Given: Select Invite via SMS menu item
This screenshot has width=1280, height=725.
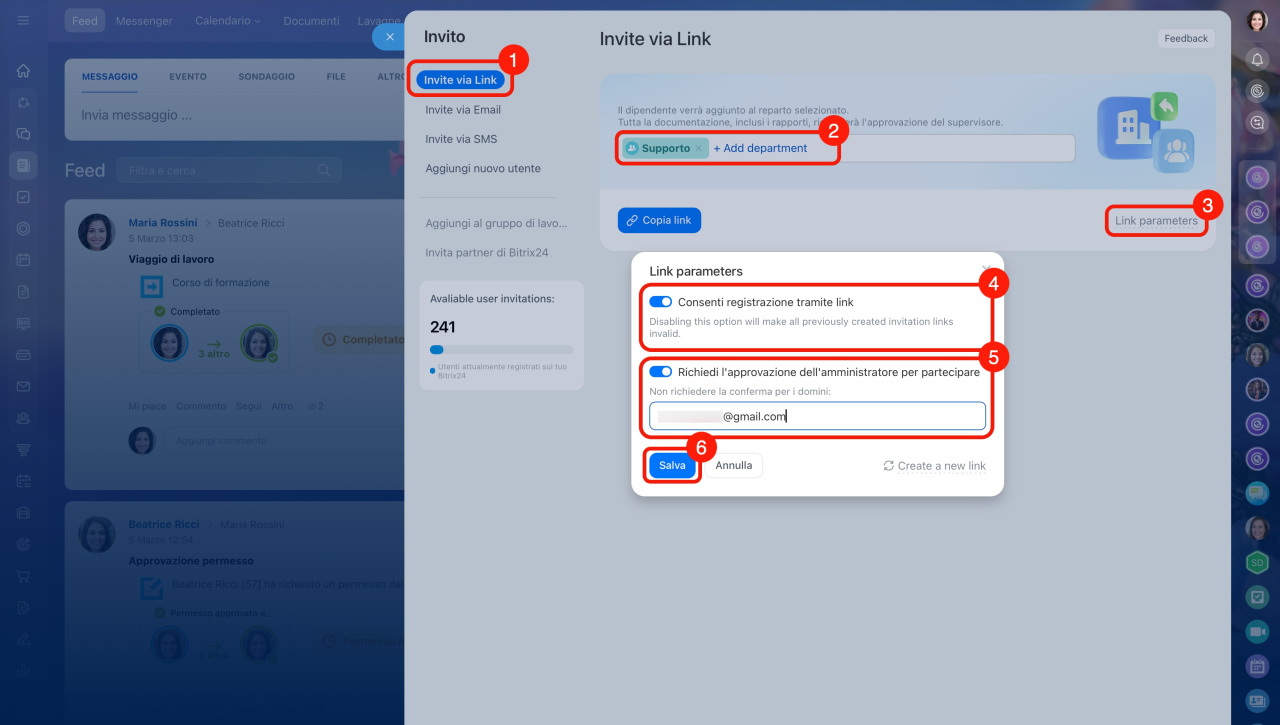Looking at the screenshot, I should 461,139.
